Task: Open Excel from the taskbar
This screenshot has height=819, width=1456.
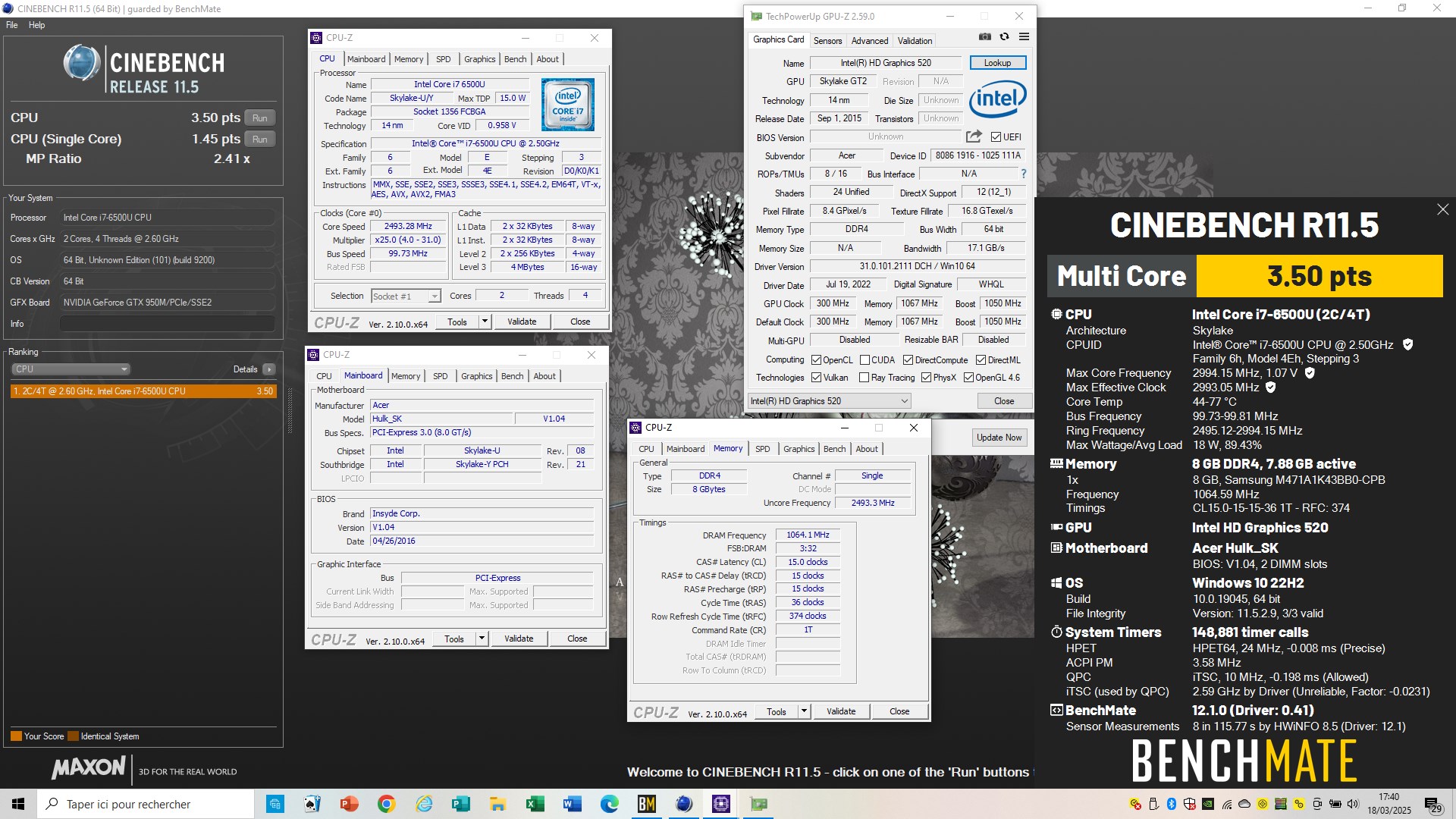Action: click(535, 804)
